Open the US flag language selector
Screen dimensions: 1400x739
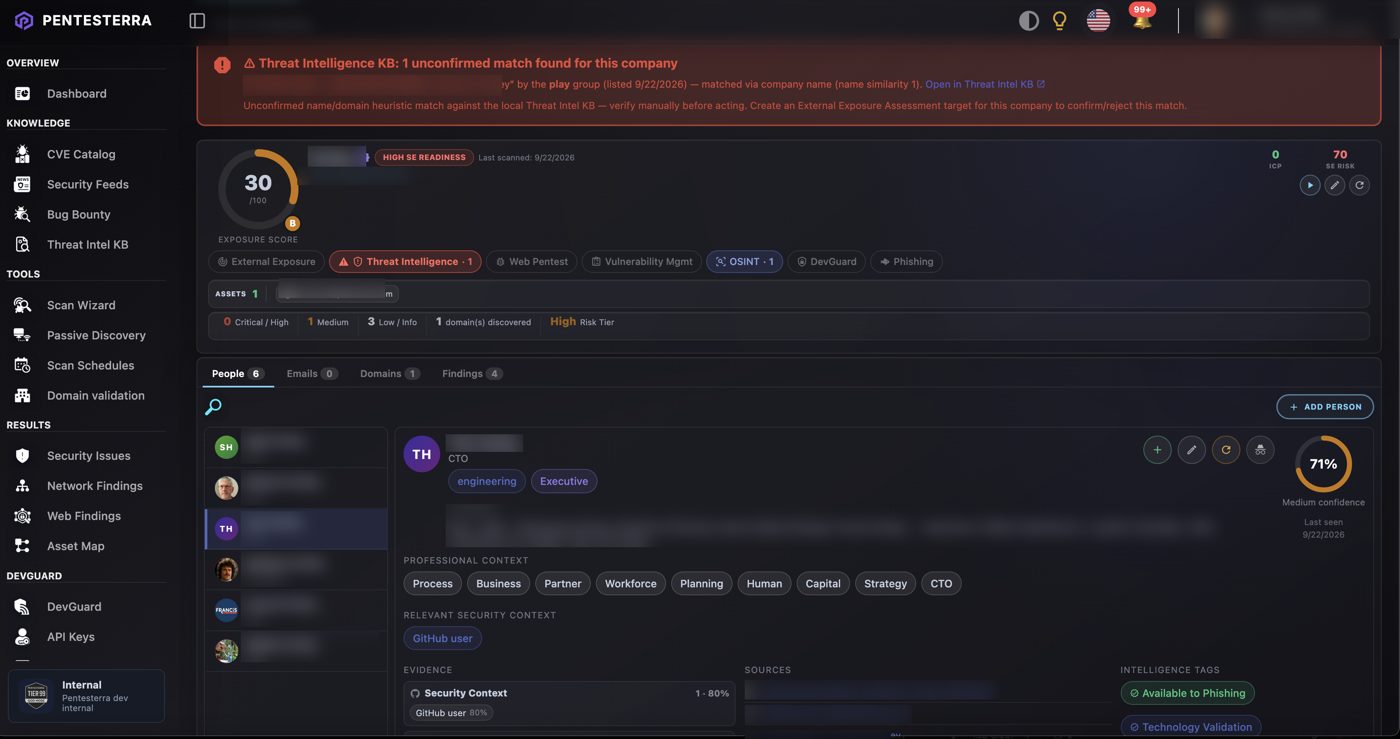tap(1098, 20)
